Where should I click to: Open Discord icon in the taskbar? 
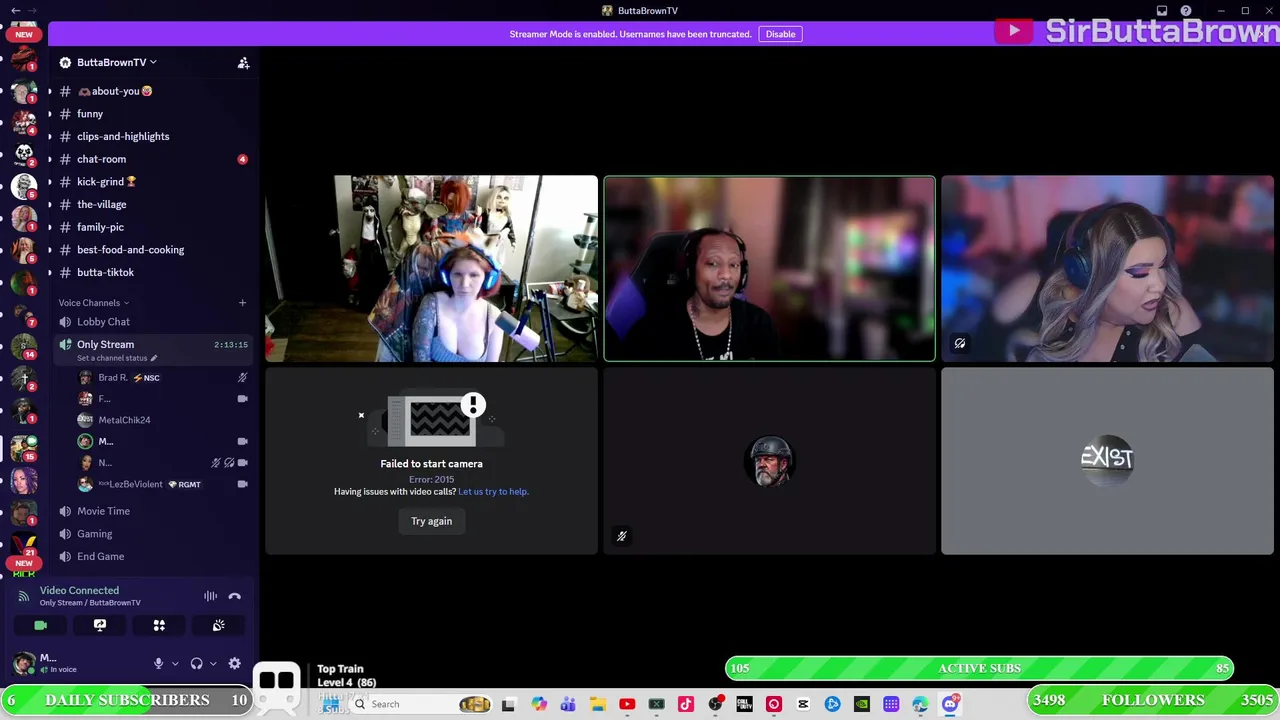pos(950,704)
